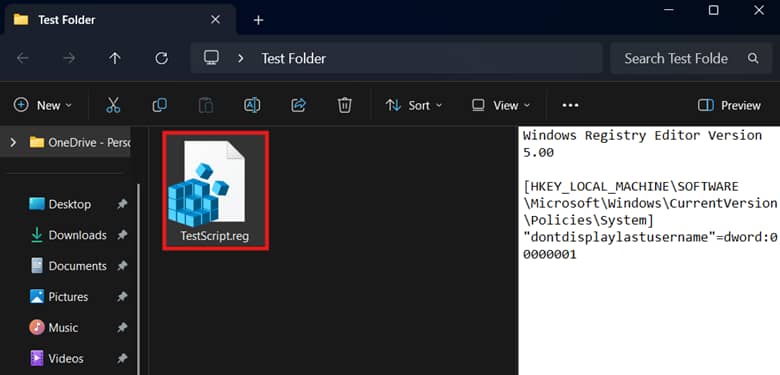The height and width of the screenshot is (375, 780).
Task: Click the Cut scissors icon
Action: [113, 105]
